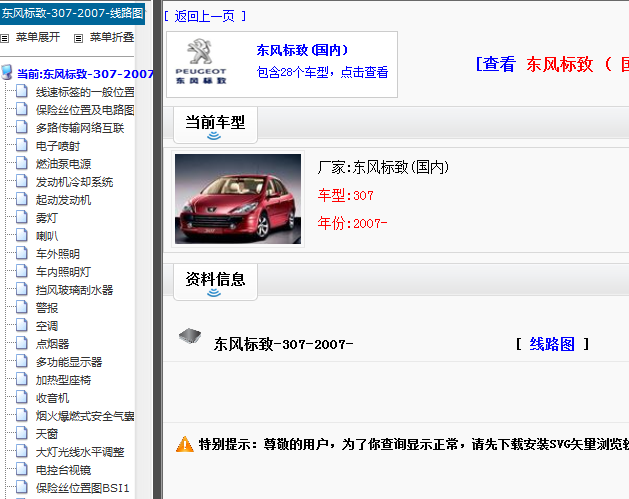Click the computer icon beside 当前:东风标致-307-2007

(x=7, y=73)
